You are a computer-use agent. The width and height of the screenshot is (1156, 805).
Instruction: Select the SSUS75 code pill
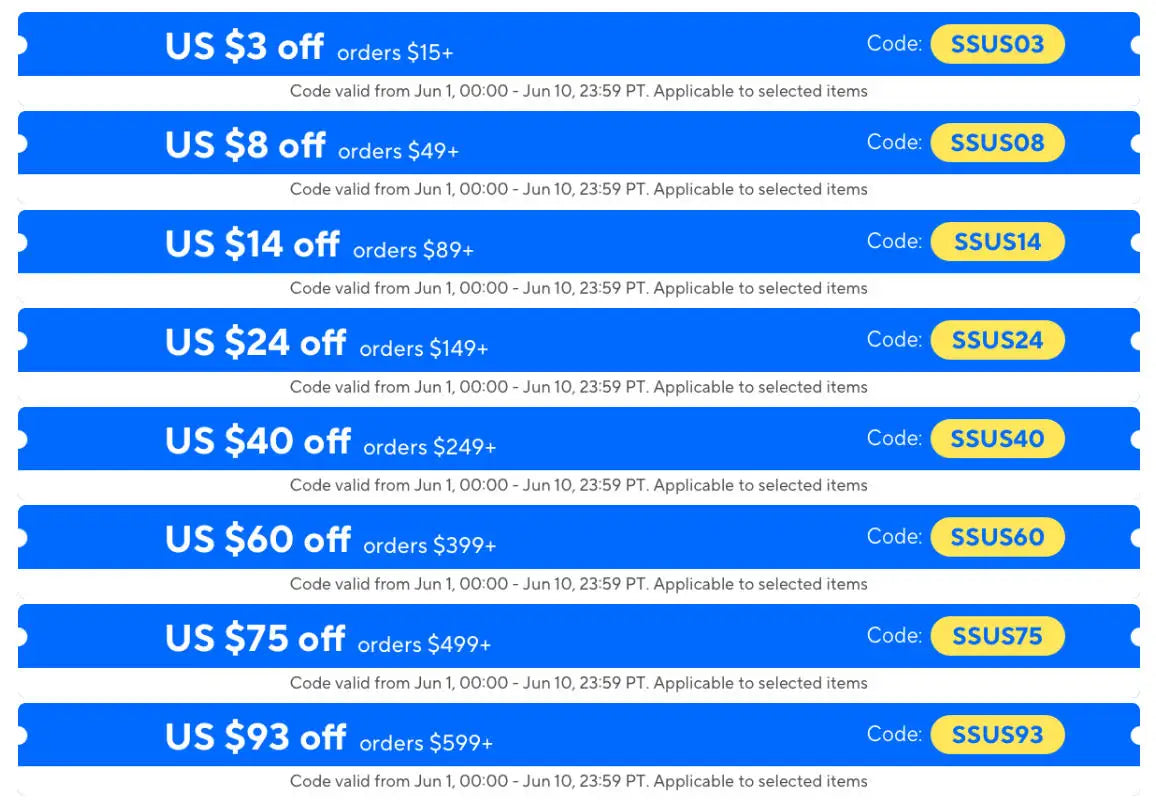pyautogui.click(x=997, y=635)
